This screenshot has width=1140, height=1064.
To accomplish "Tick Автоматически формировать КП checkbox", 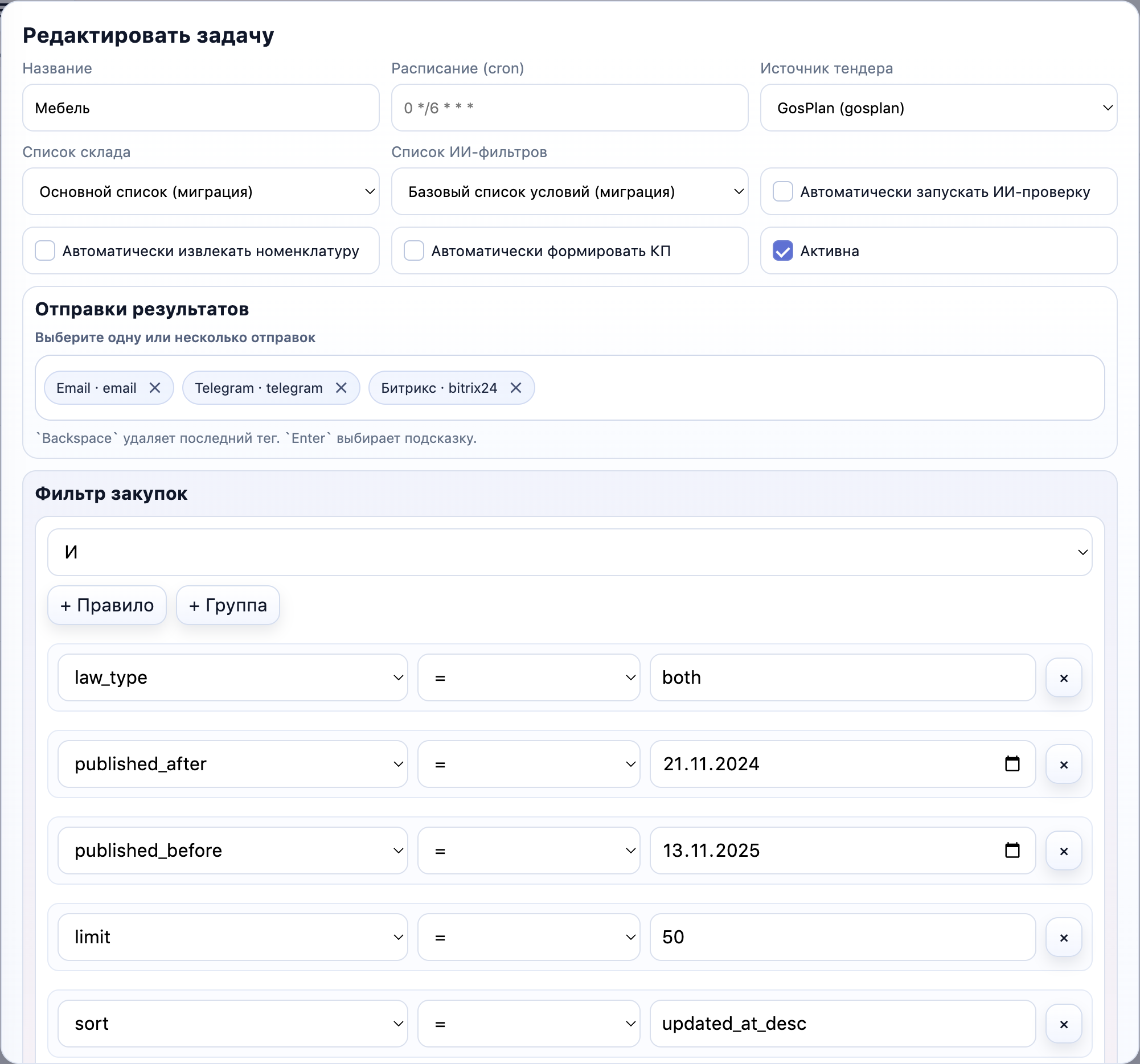I will [x=413, y=251].
